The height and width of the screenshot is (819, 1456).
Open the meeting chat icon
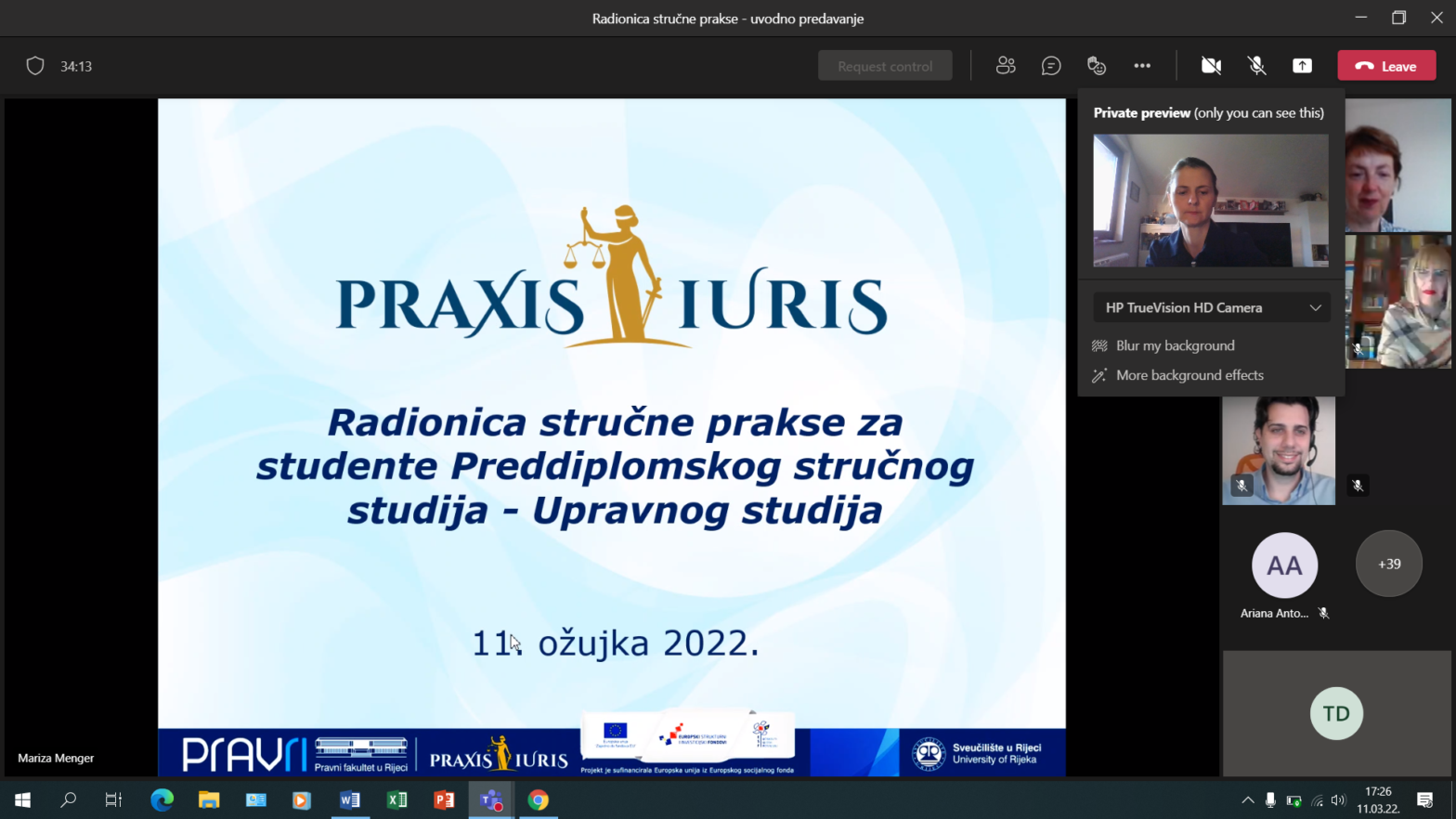1051,66
